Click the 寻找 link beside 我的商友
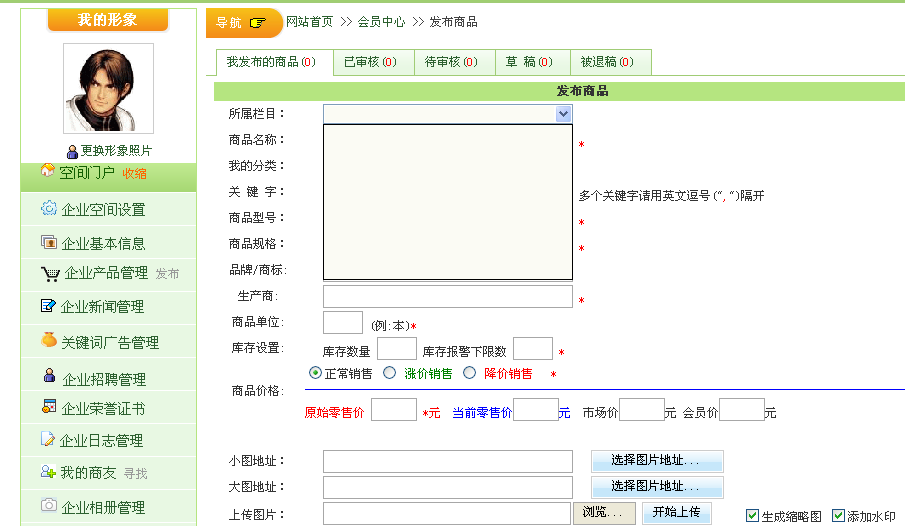The height and width of the screenshot is (526, 905). [136, 473]
